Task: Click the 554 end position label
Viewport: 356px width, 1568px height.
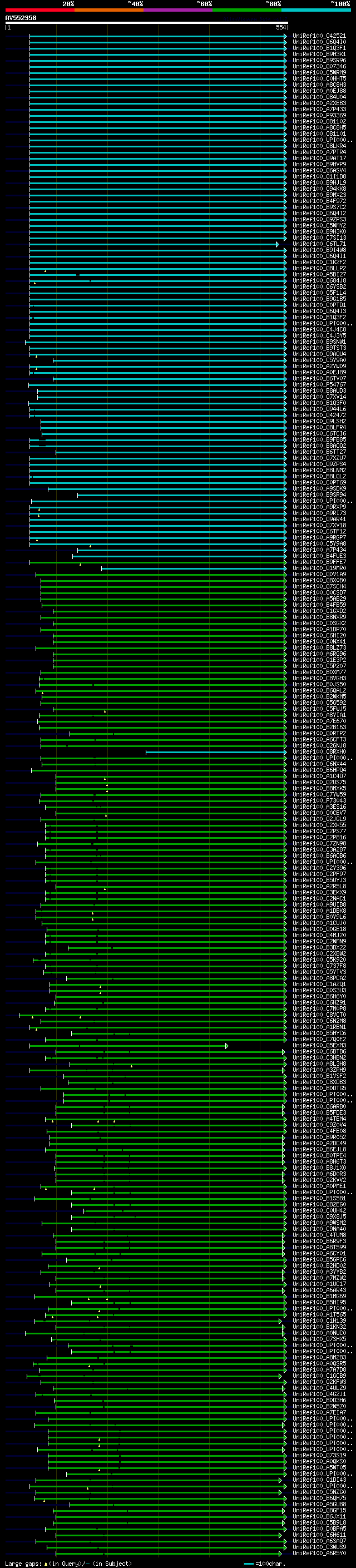Action: pyautogui.click(x=281, y=27)
